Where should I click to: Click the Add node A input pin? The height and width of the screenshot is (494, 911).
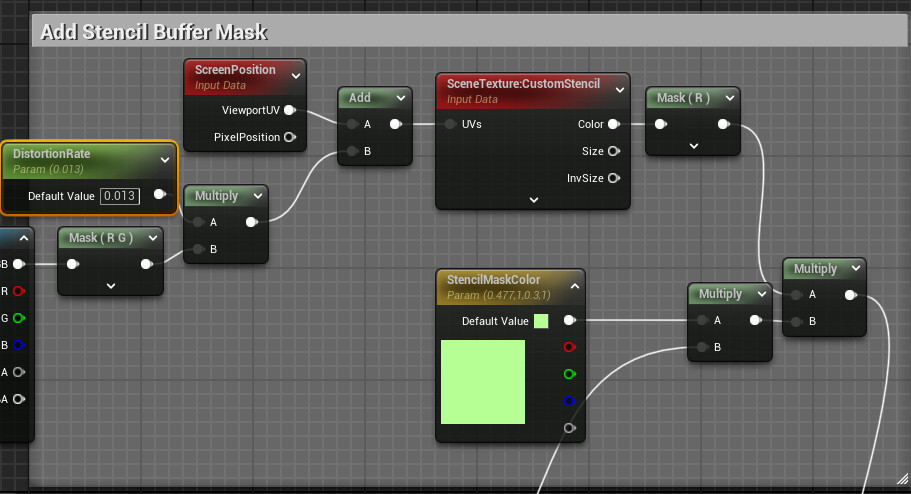click(x=352, y=124)
